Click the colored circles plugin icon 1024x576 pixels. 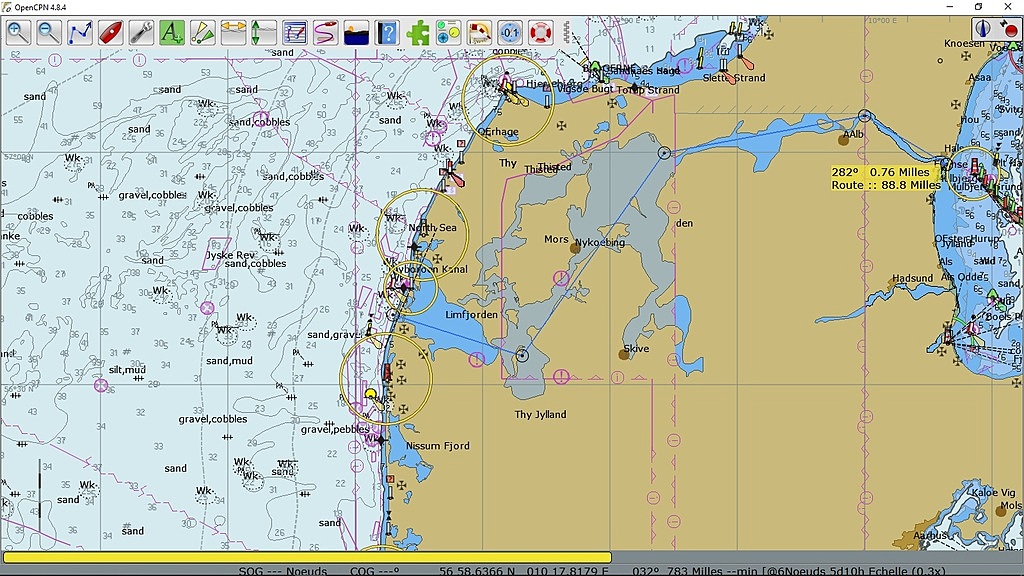pyautogui.click(x=448, y=32)
